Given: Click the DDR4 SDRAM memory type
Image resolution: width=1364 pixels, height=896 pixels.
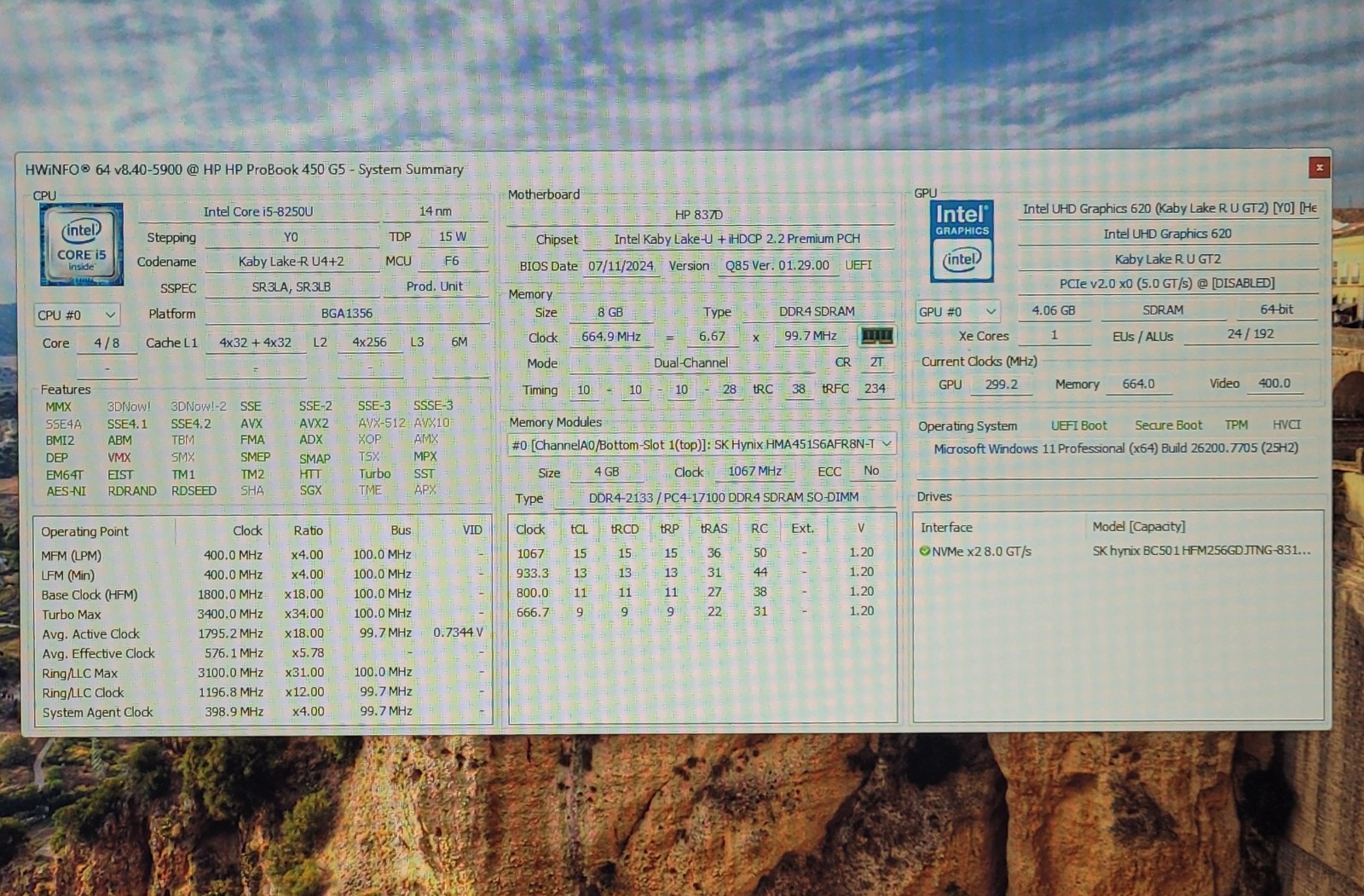Looking at the screenshot, I should point(817,311).
